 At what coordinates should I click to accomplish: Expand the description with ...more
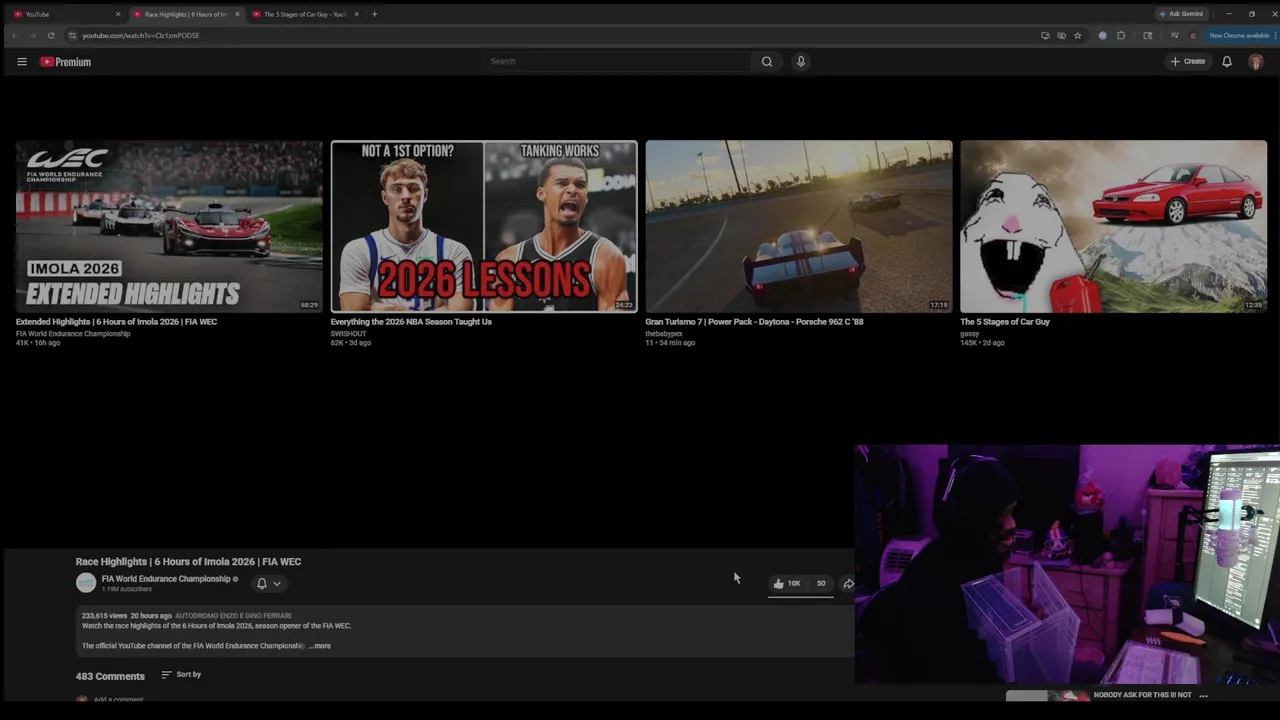pos(320,646)
